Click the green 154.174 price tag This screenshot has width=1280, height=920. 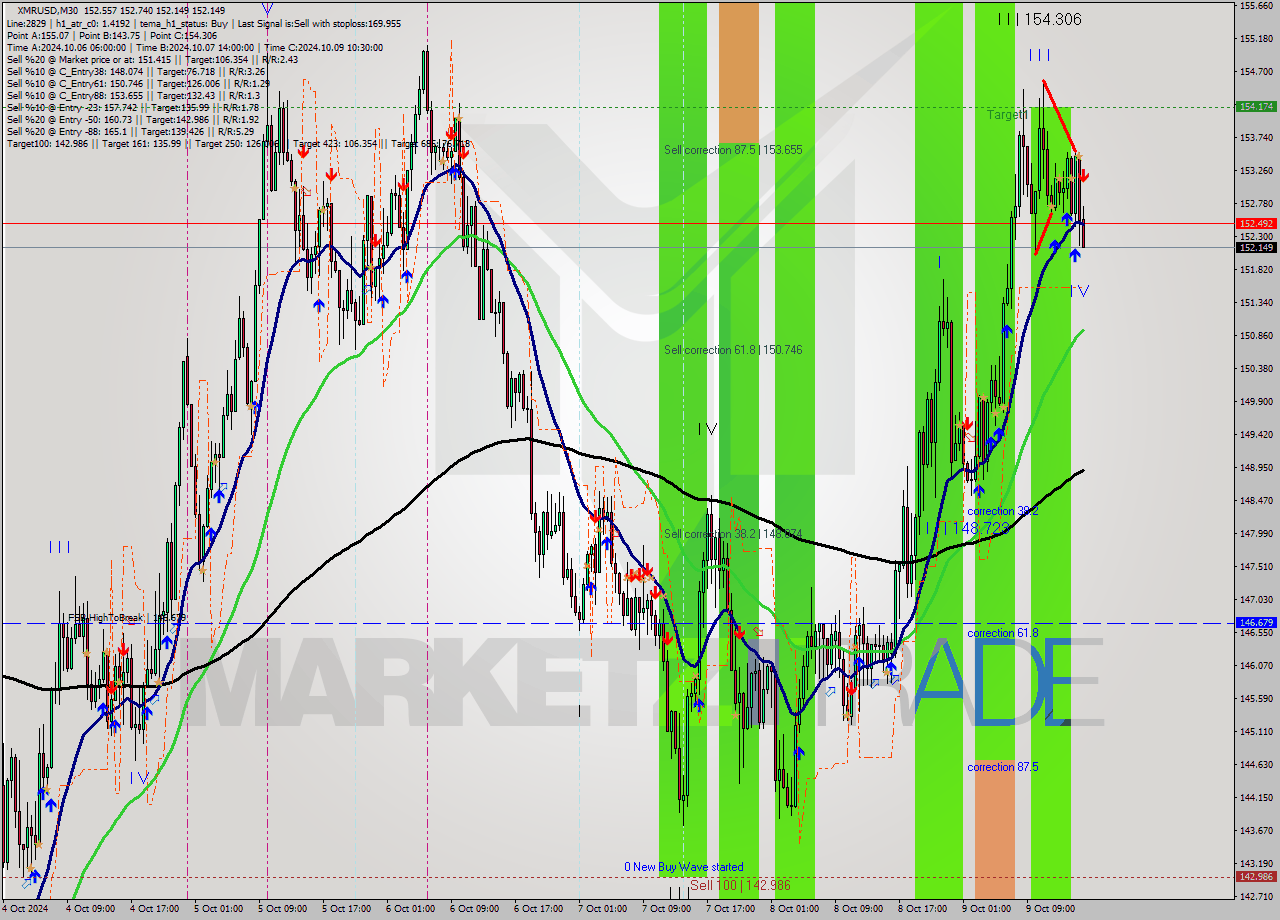1256,106
